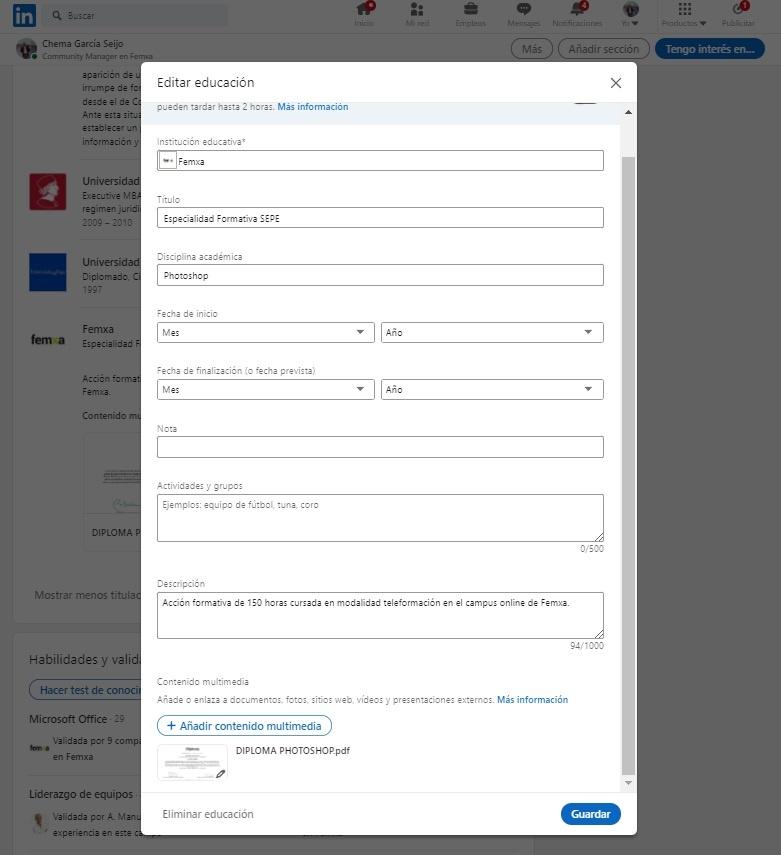Click the search magnifier icon beside Buscar
781x855 pixels.
click(57, 15)
